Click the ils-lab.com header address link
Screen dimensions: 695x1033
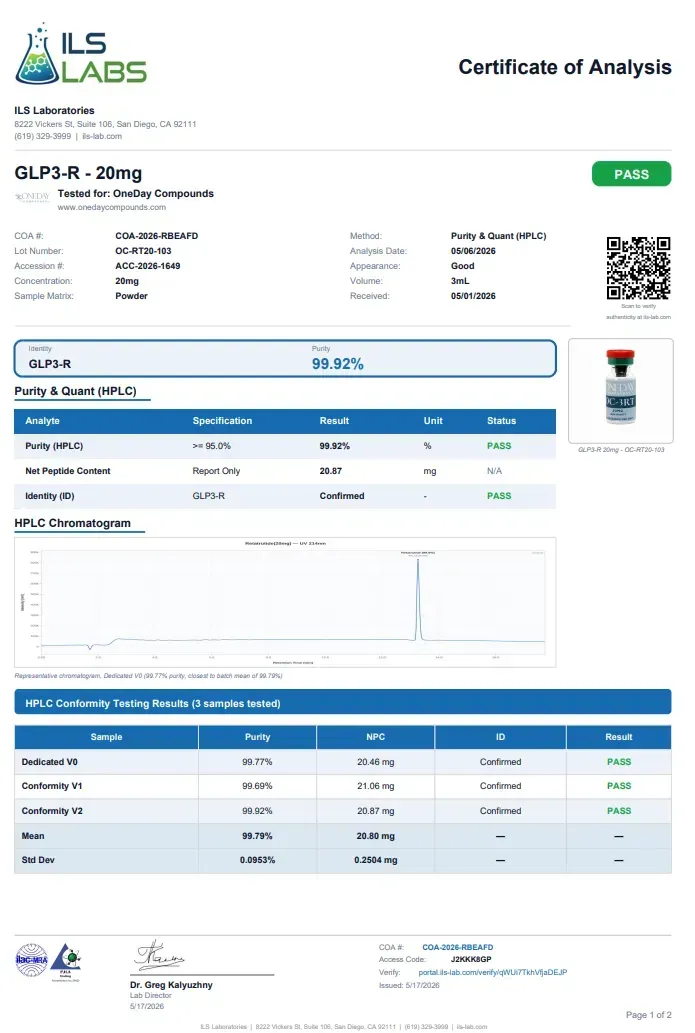point(101,136)
